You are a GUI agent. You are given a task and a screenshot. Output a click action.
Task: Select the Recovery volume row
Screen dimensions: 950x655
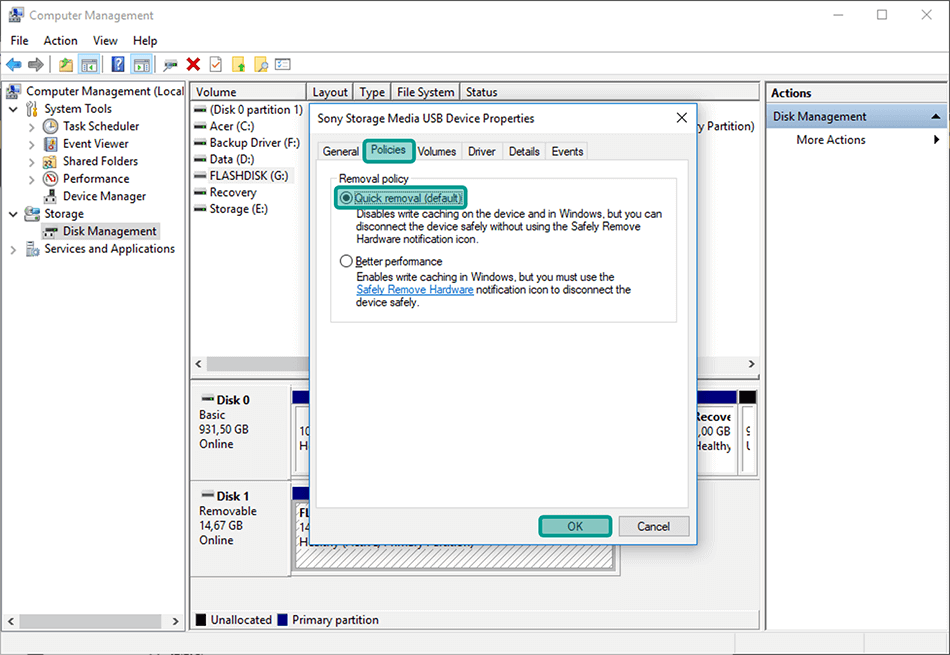[225, 193]
